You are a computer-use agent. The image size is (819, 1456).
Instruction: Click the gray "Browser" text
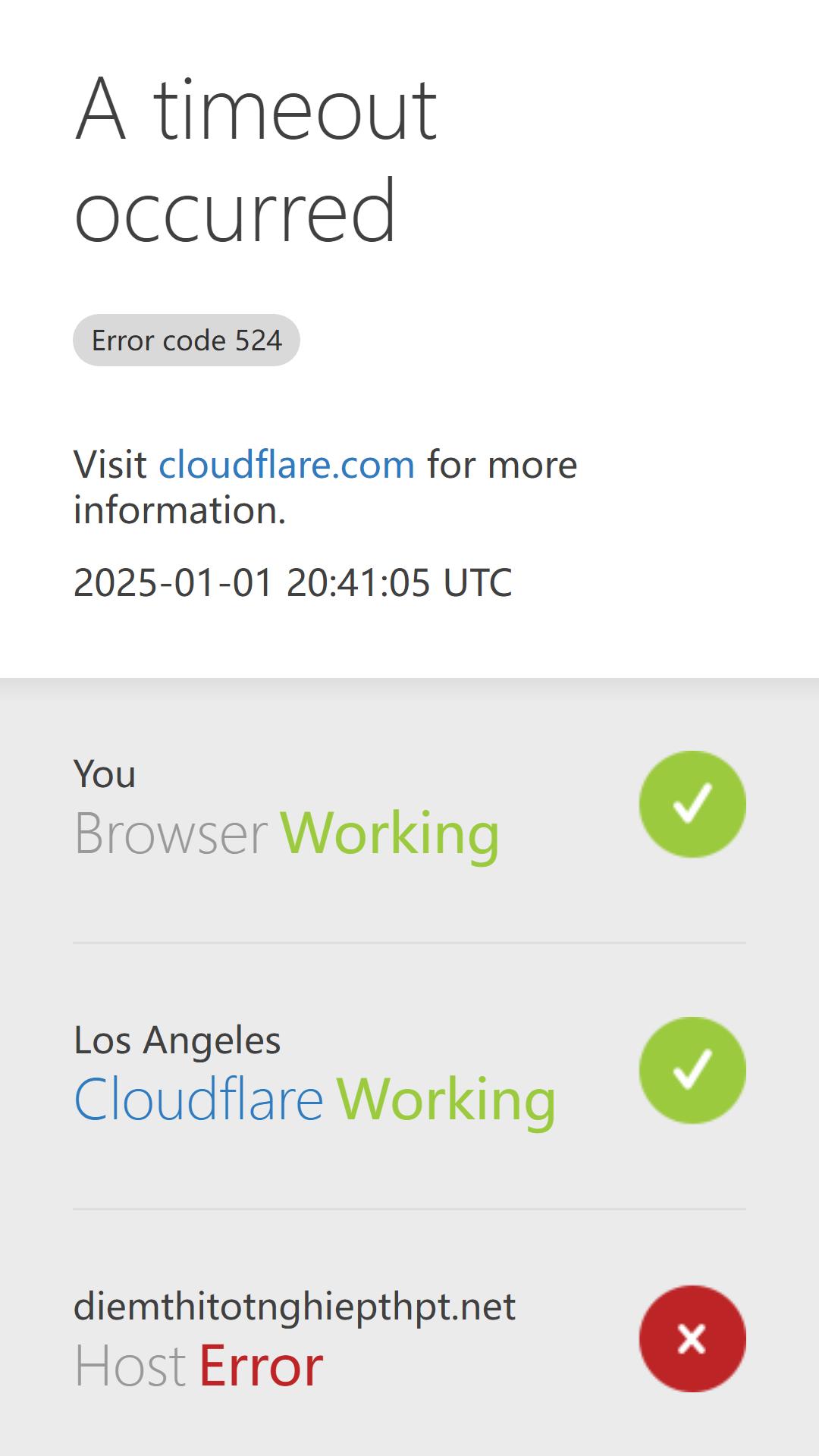coord(171,833)
